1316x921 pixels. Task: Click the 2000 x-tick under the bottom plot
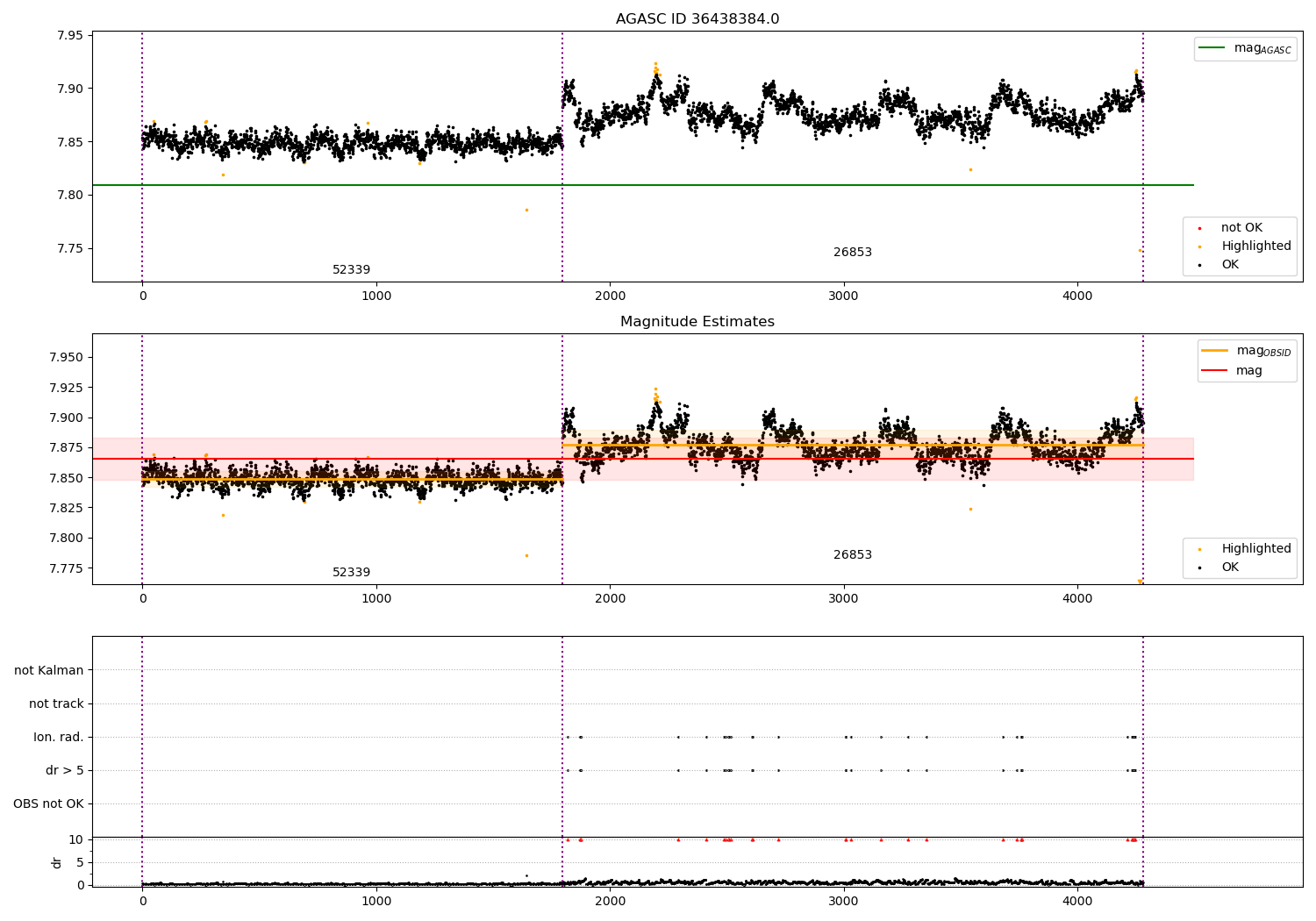[610, 901]
